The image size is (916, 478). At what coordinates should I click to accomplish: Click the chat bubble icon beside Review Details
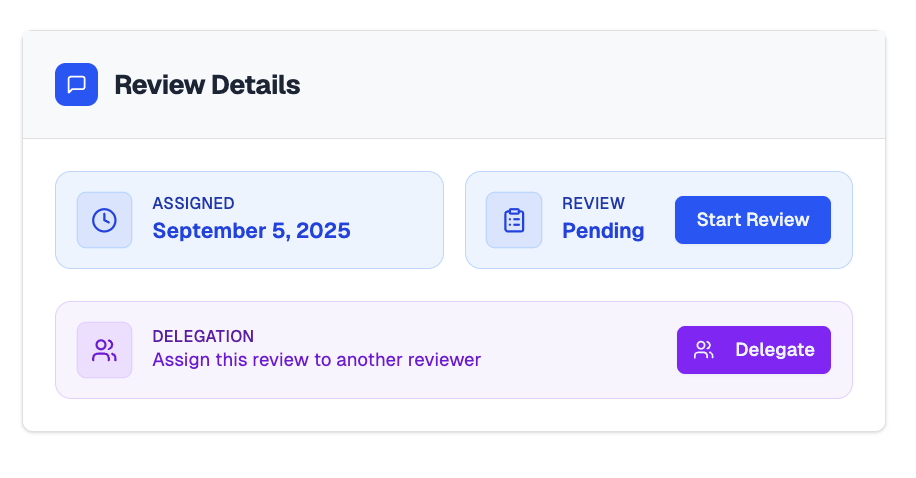(x=76, y=85)
